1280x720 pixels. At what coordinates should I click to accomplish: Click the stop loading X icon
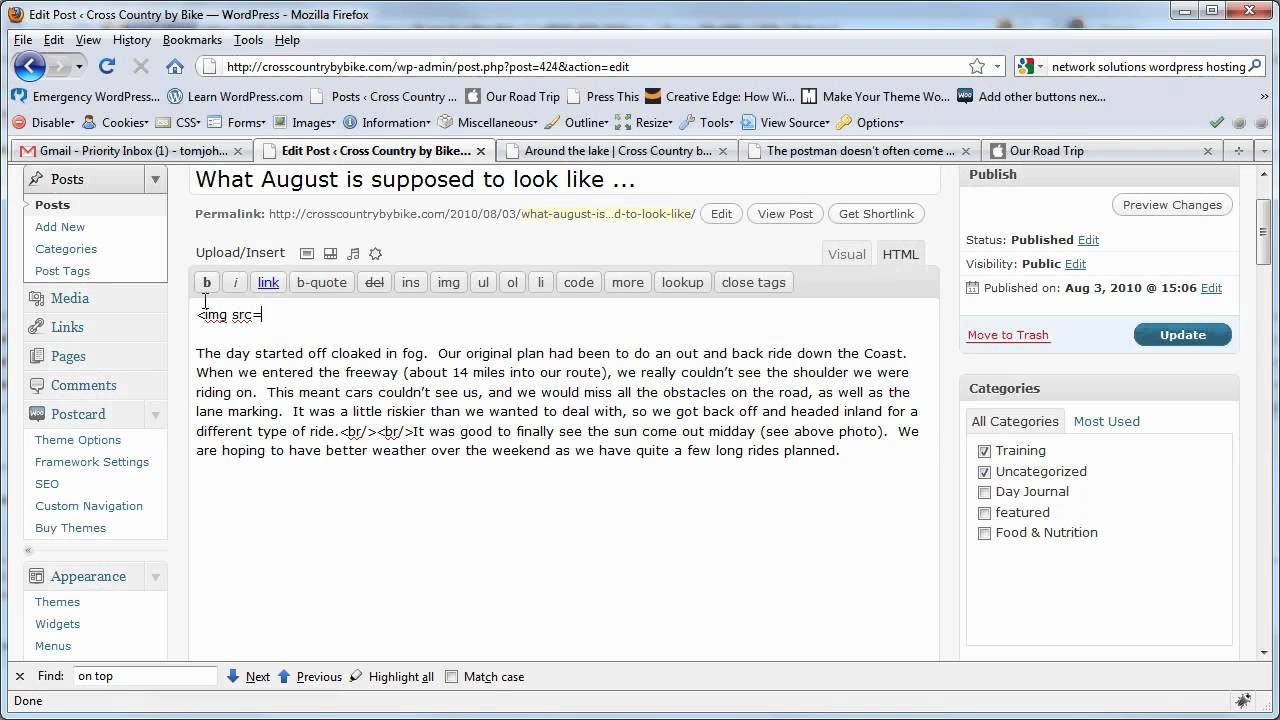pyautogui.click(x=141, y=67)
